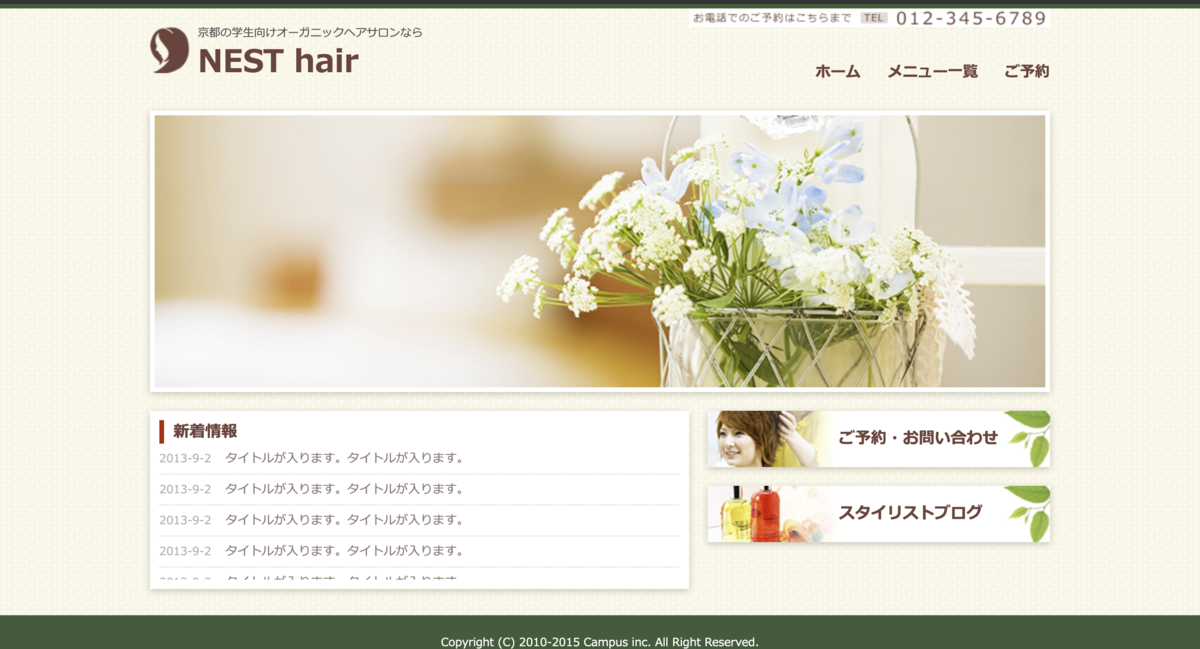The width and height of the screenshot is (1200, 649).
Task: Click the TEL label badge
Action: tap(874, 18)
